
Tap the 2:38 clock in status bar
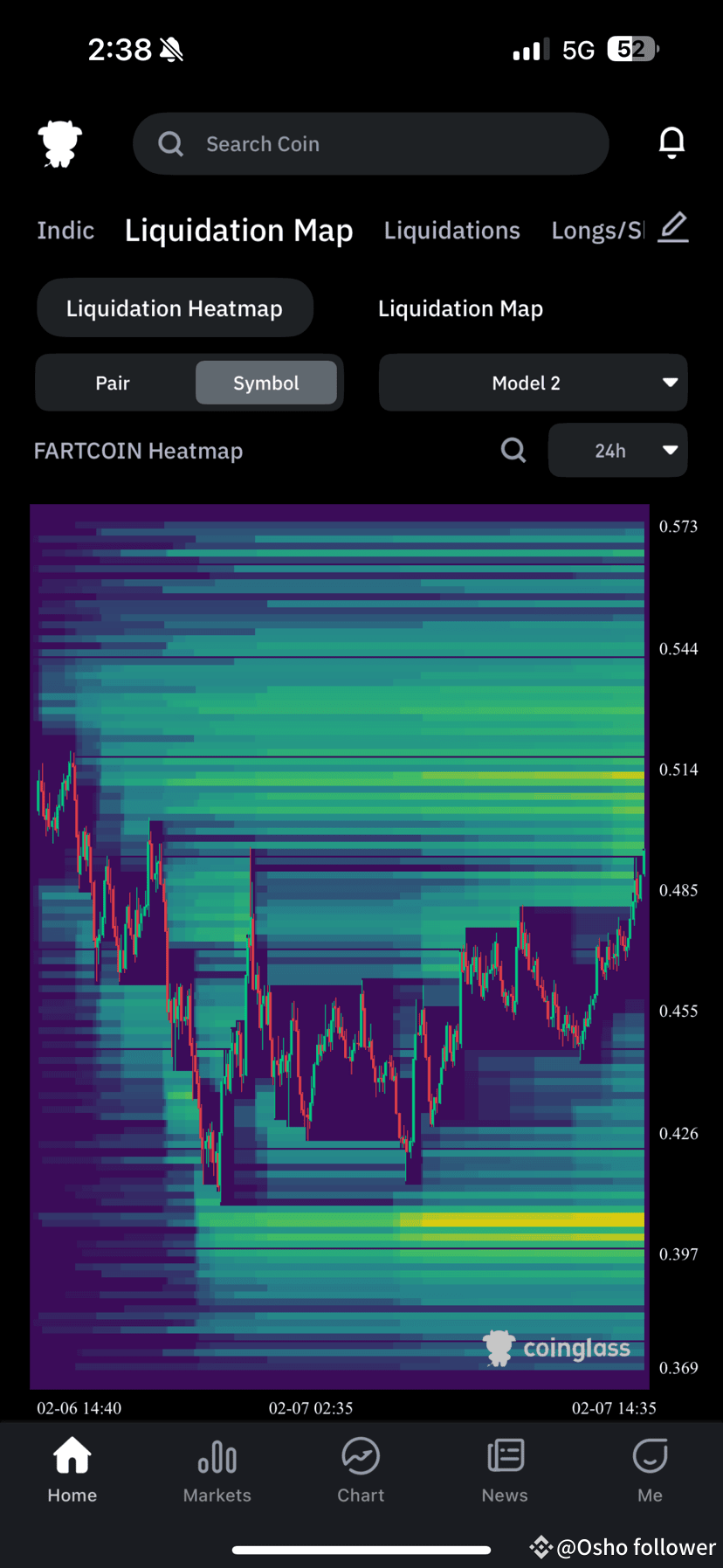120,50
